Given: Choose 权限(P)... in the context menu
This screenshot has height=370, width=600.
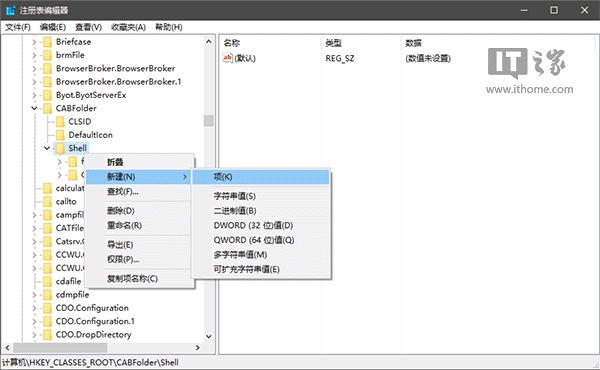Looking at the screenshot, I should pyautogui.click(x=138, y=260).
